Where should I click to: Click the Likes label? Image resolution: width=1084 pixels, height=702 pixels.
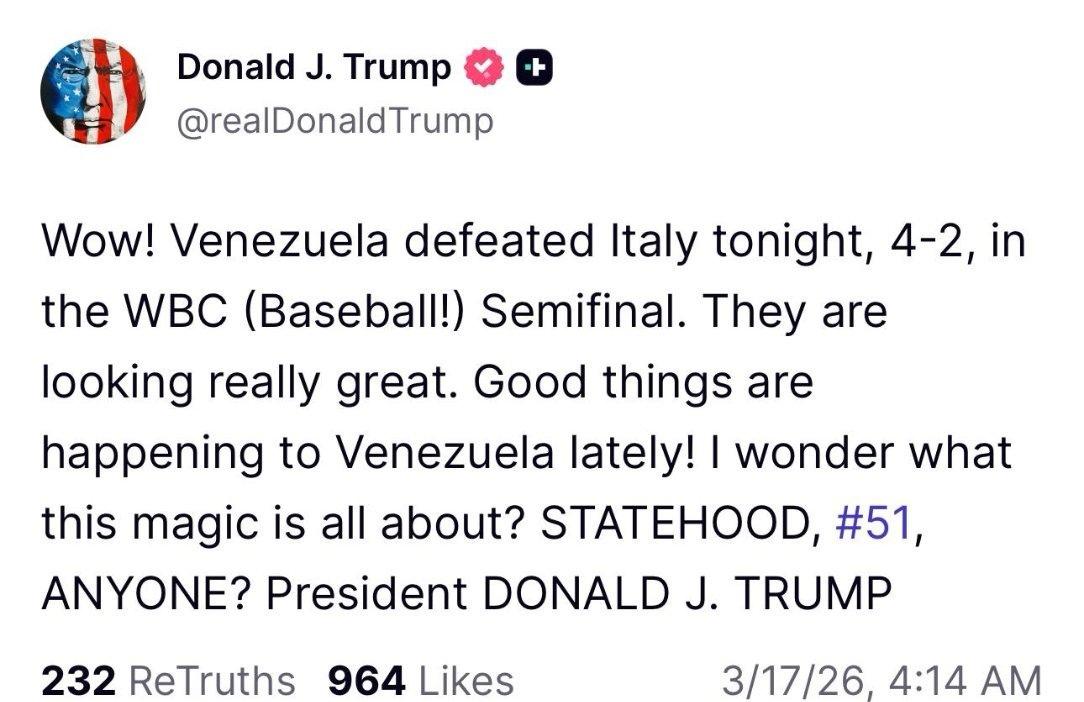[x=465, y=681]
